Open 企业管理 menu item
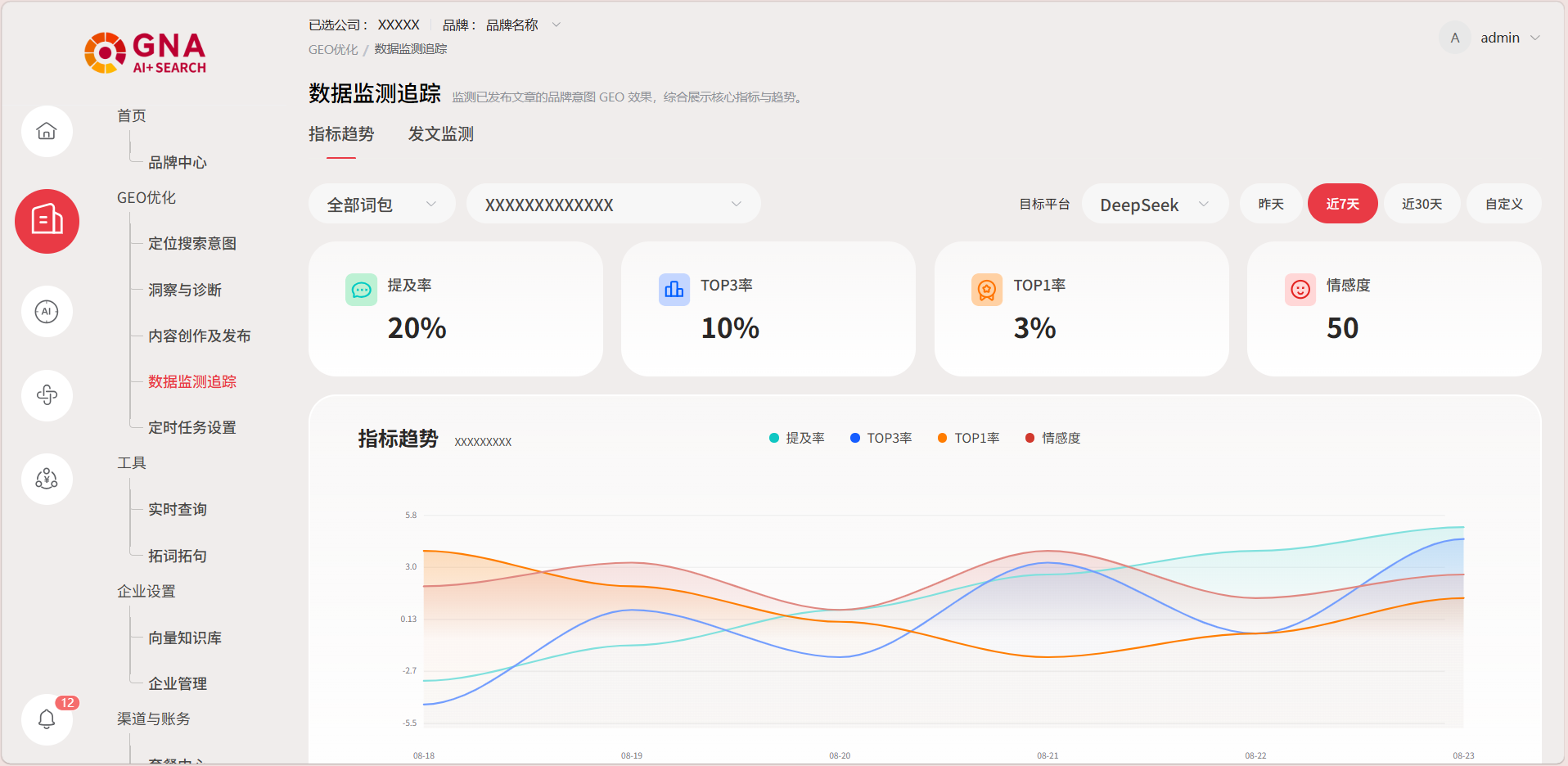 (178, 683)
